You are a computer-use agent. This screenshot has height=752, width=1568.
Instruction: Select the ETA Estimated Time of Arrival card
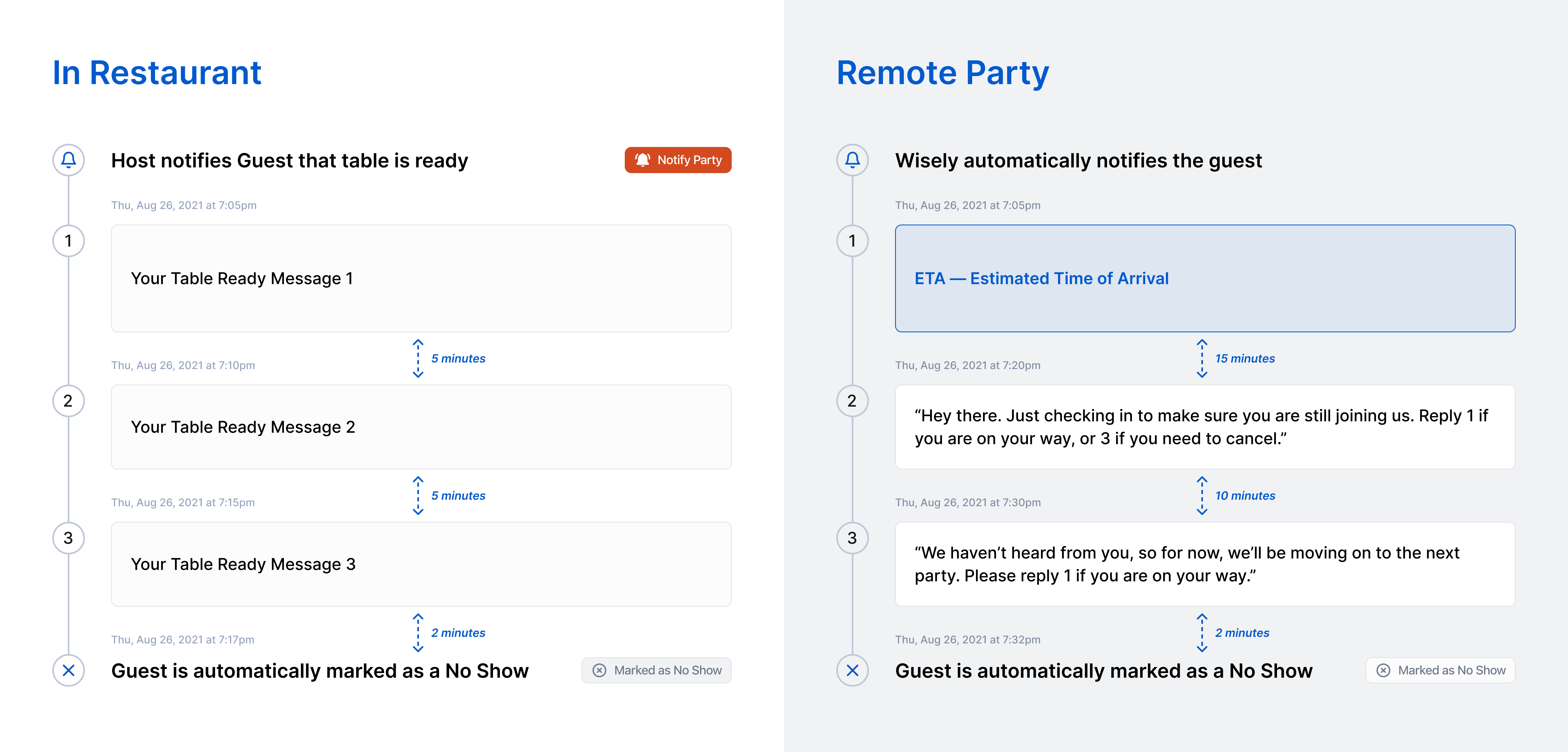[1205, 279]
